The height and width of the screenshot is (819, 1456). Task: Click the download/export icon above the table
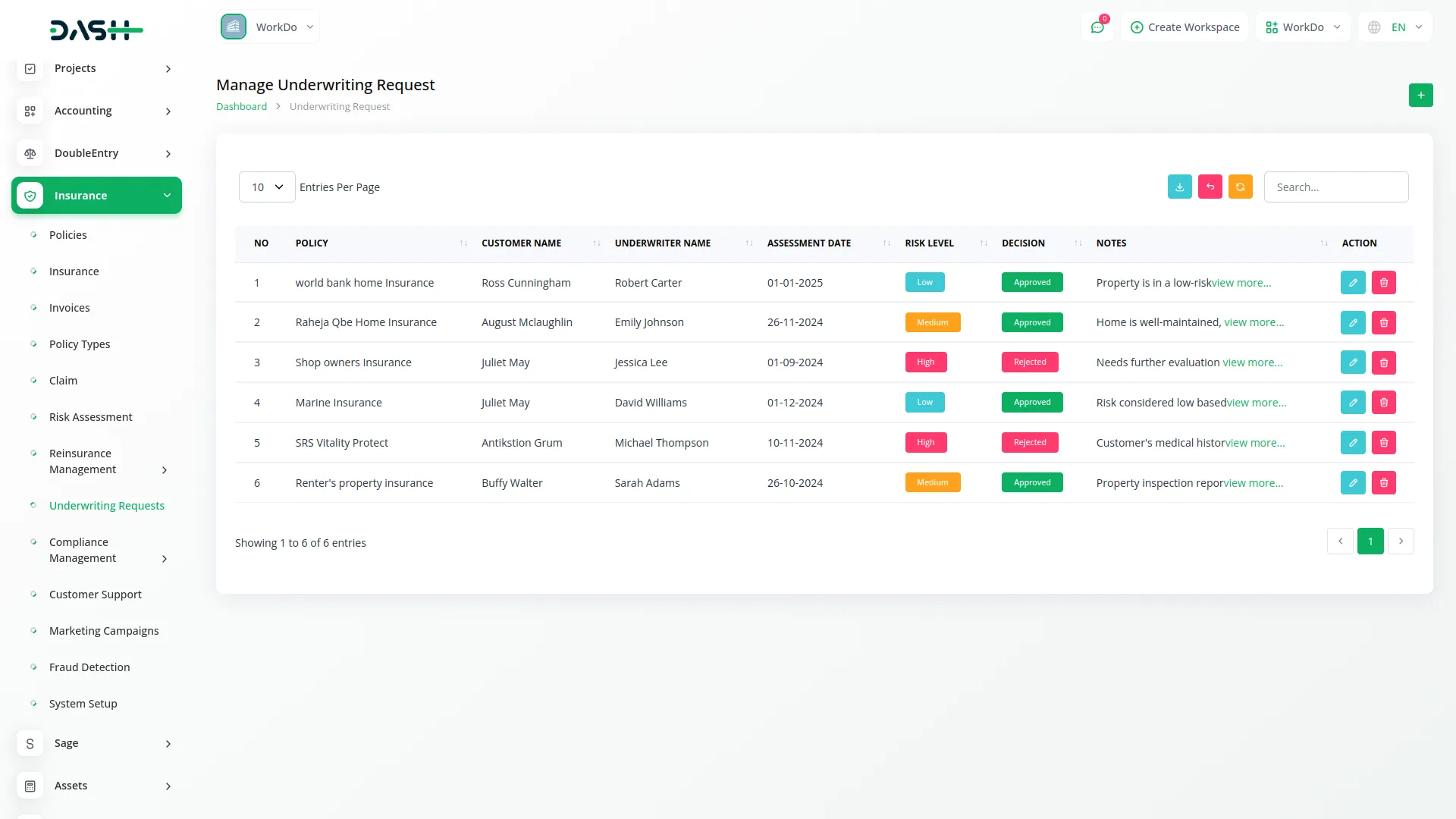point(1179,187)
